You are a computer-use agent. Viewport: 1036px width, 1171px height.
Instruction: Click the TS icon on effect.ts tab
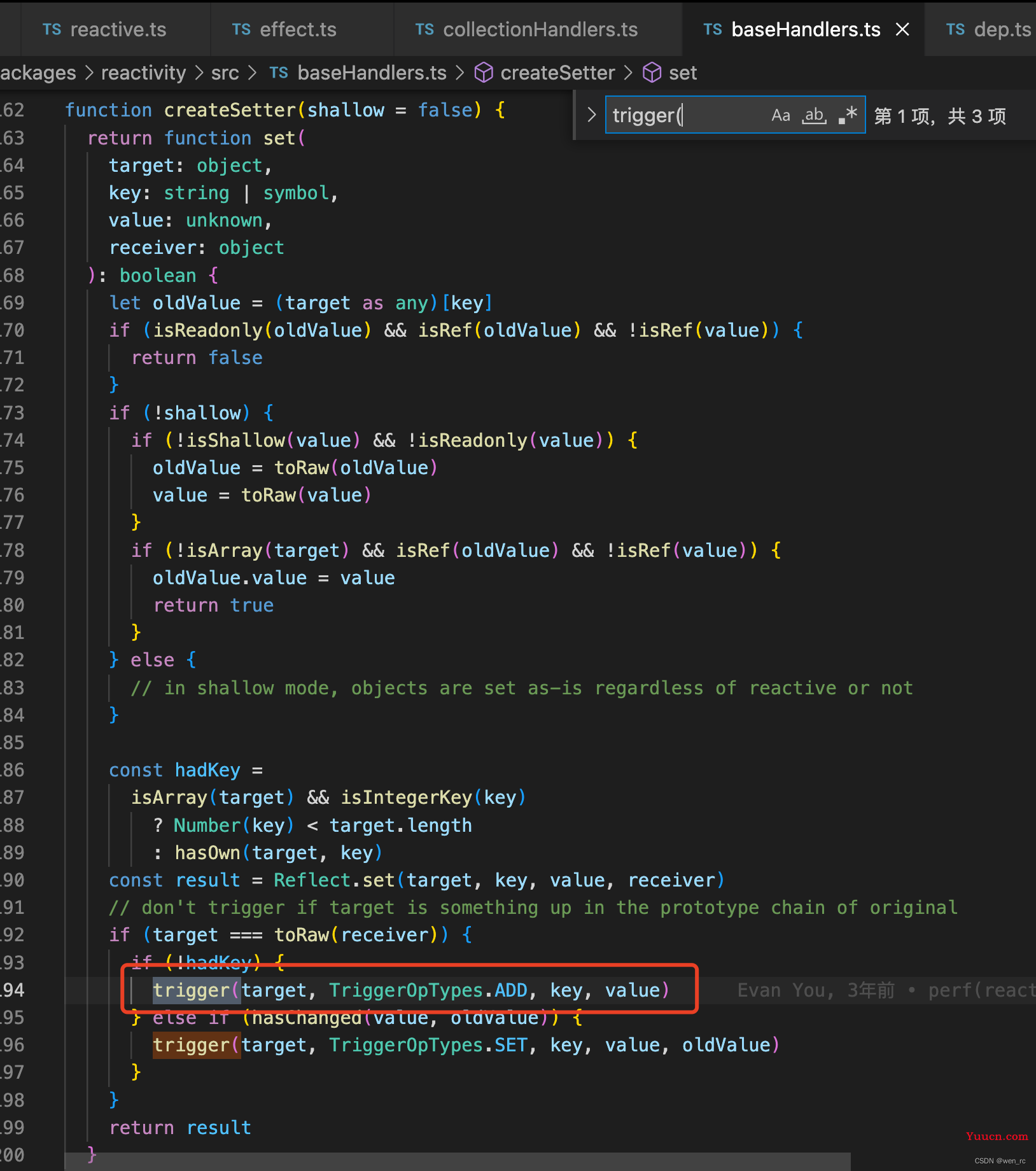coord(242,29)
